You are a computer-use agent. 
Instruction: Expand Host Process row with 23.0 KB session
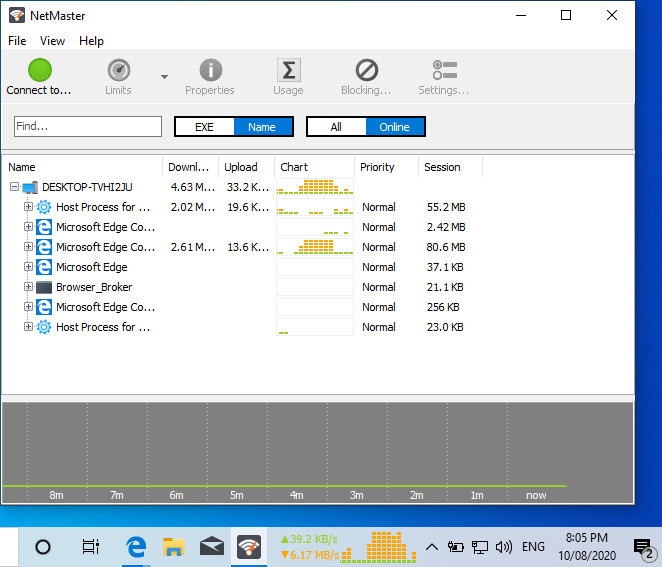coord(28,327)
